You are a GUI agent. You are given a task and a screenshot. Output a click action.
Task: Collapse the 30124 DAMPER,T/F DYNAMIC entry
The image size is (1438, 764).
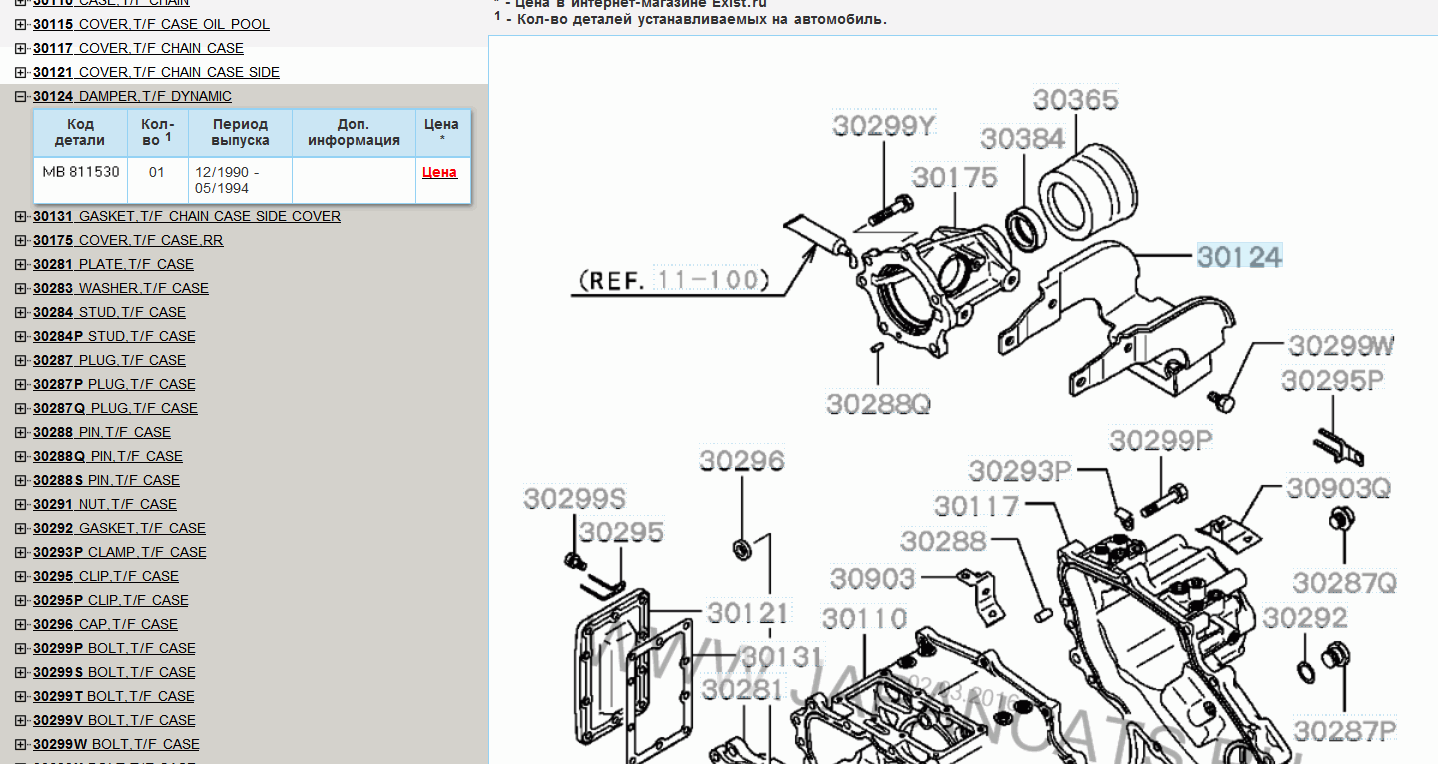[x=20, y=97]
